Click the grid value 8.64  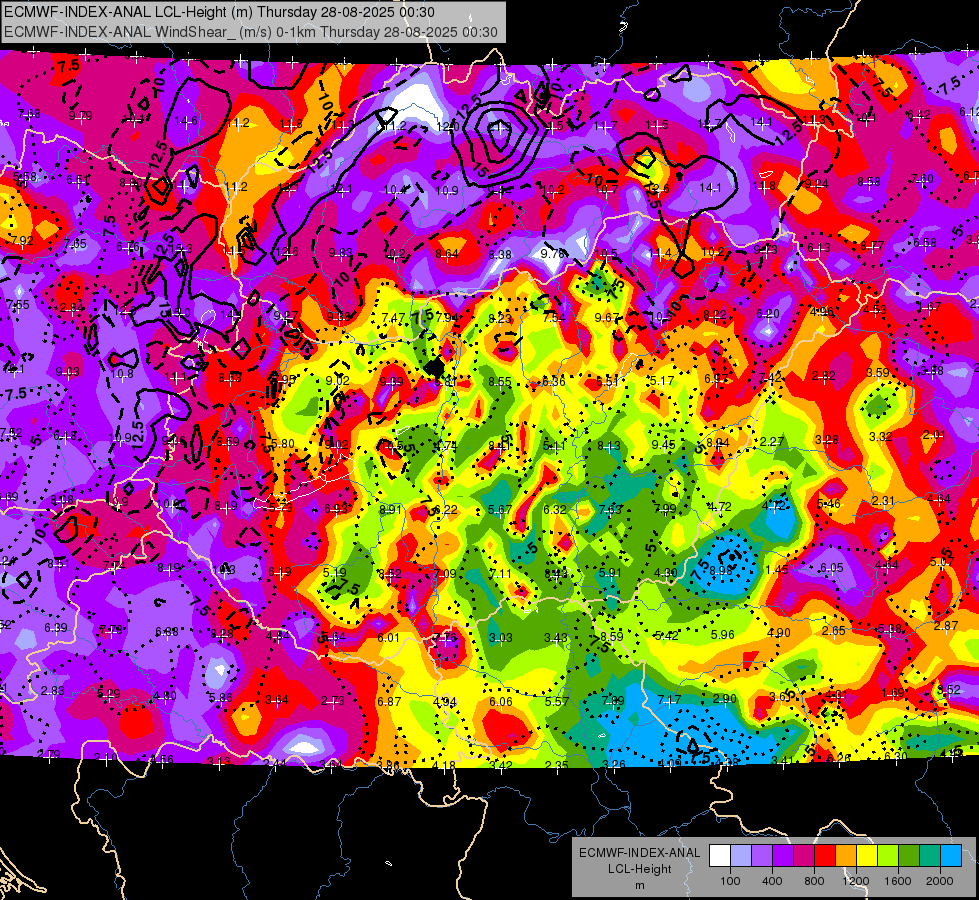point(447,254)
